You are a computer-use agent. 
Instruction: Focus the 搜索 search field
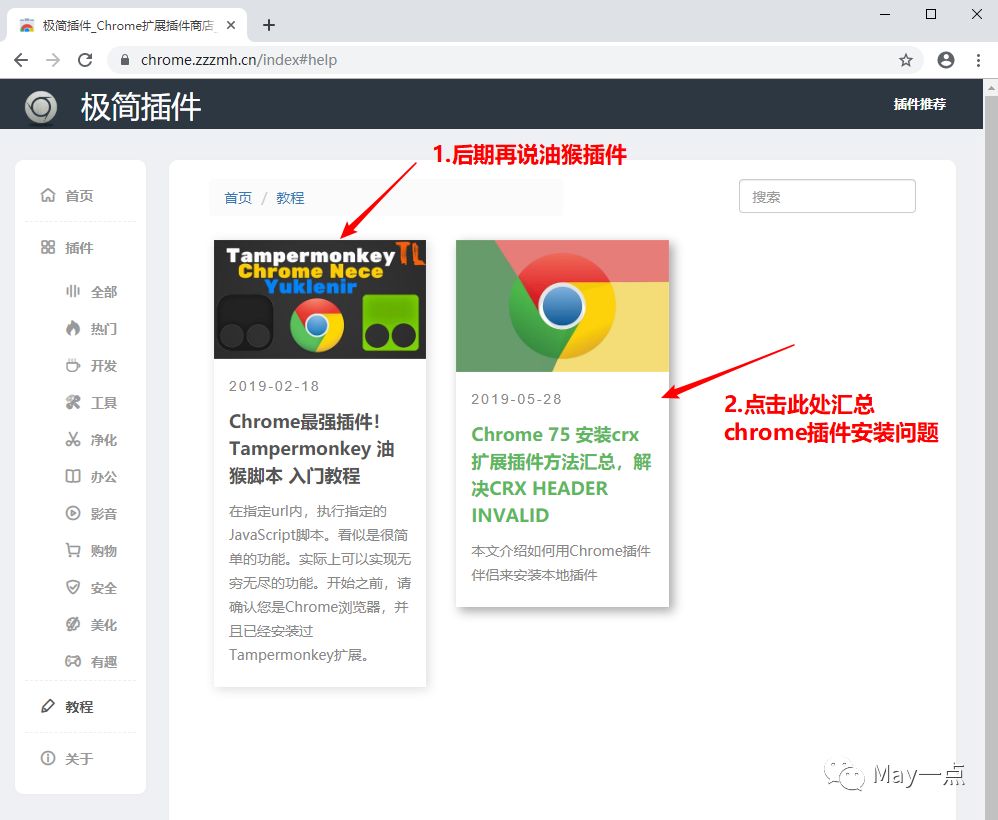[827, 196]
